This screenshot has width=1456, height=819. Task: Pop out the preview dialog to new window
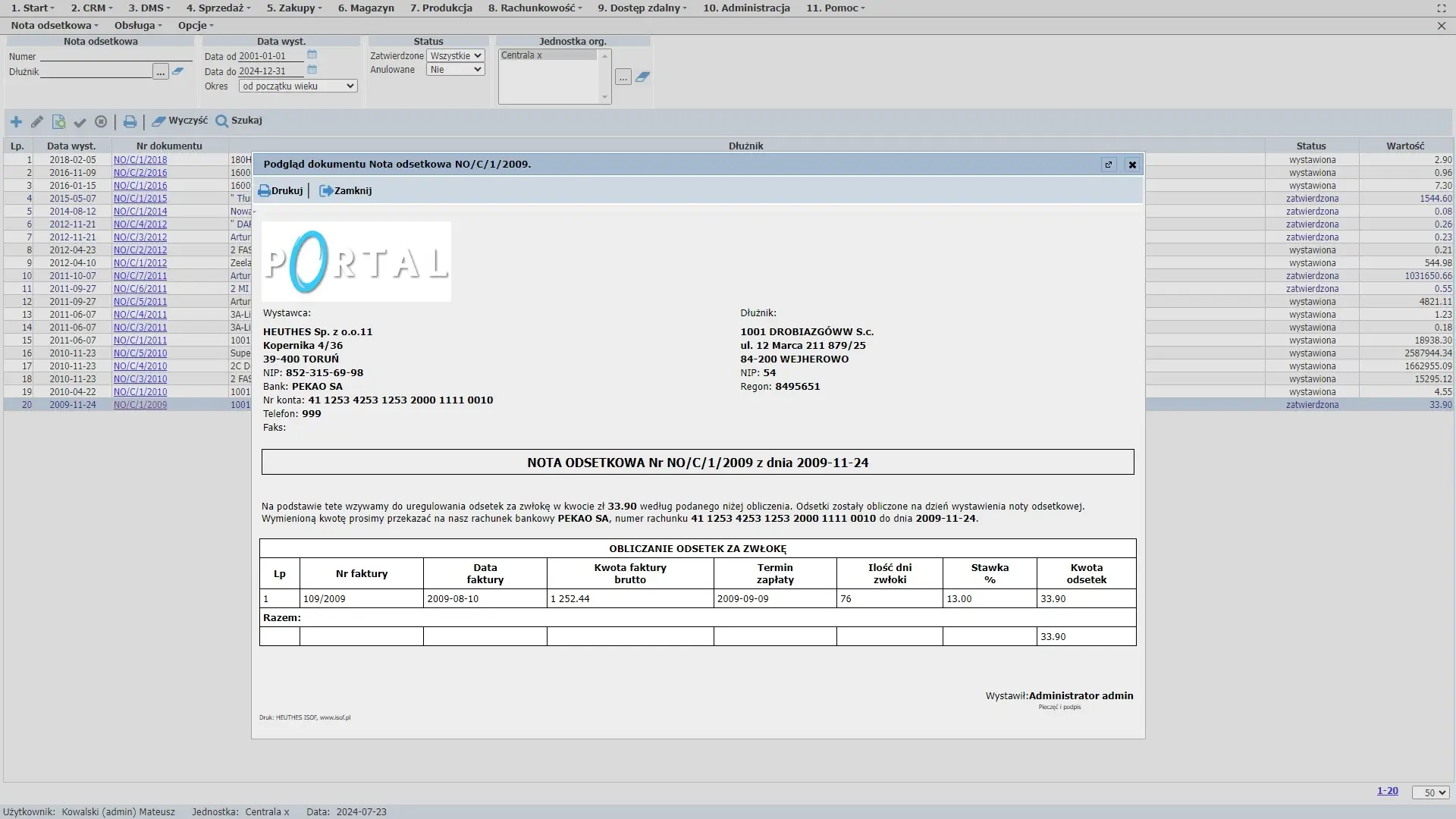[1109, 165]
